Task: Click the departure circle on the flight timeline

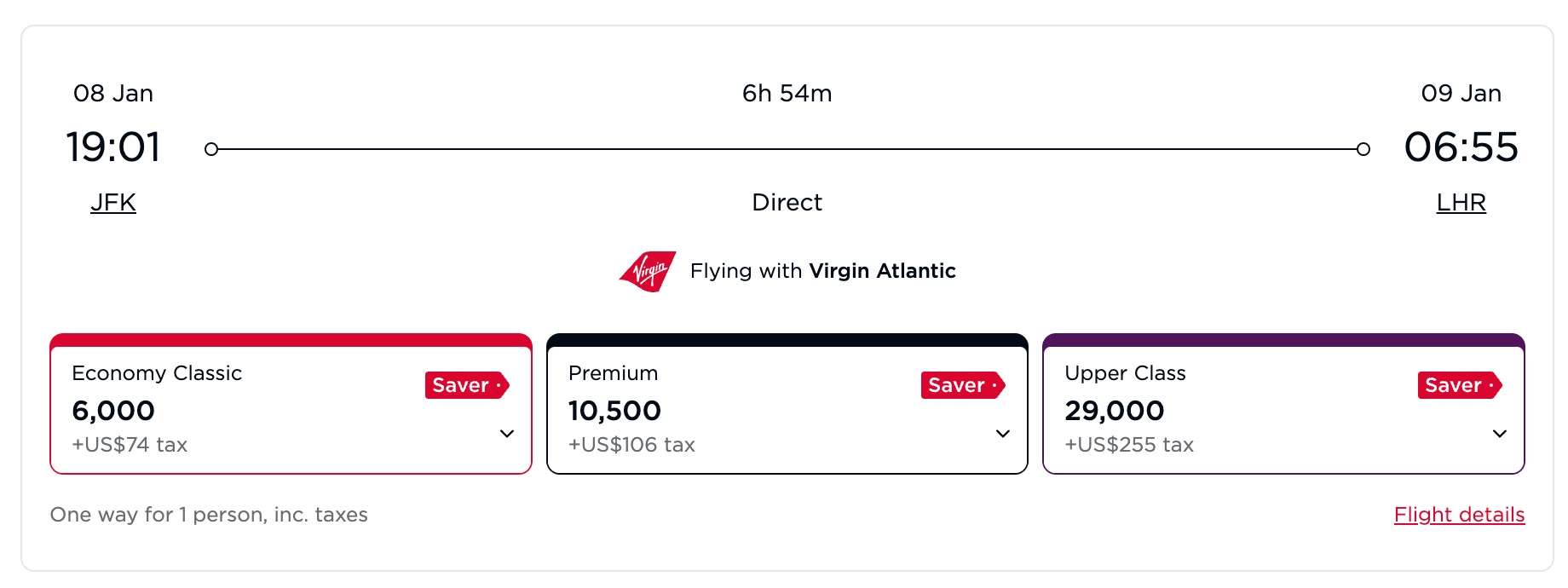Action: click(x=210, y=148)
